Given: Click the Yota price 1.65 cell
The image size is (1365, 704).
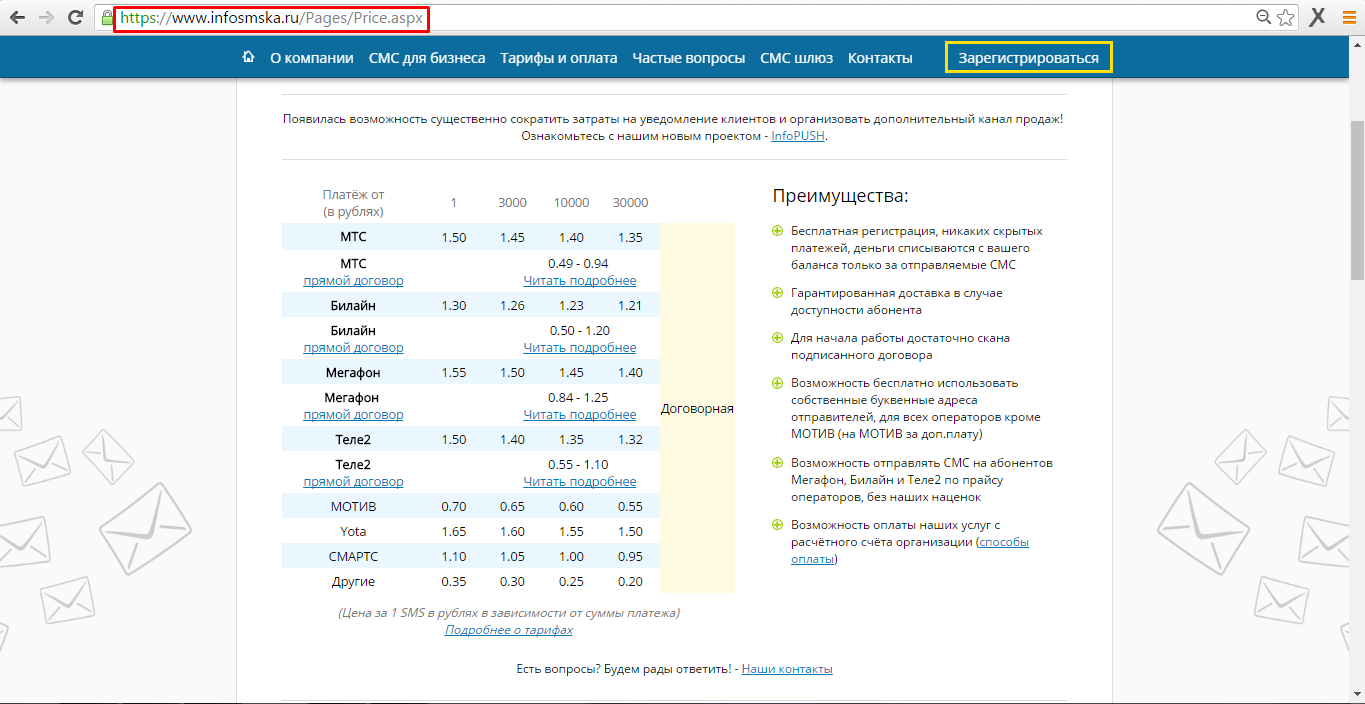Looking at the screenshot, I should pyautogui.click(x=453, y=531).
